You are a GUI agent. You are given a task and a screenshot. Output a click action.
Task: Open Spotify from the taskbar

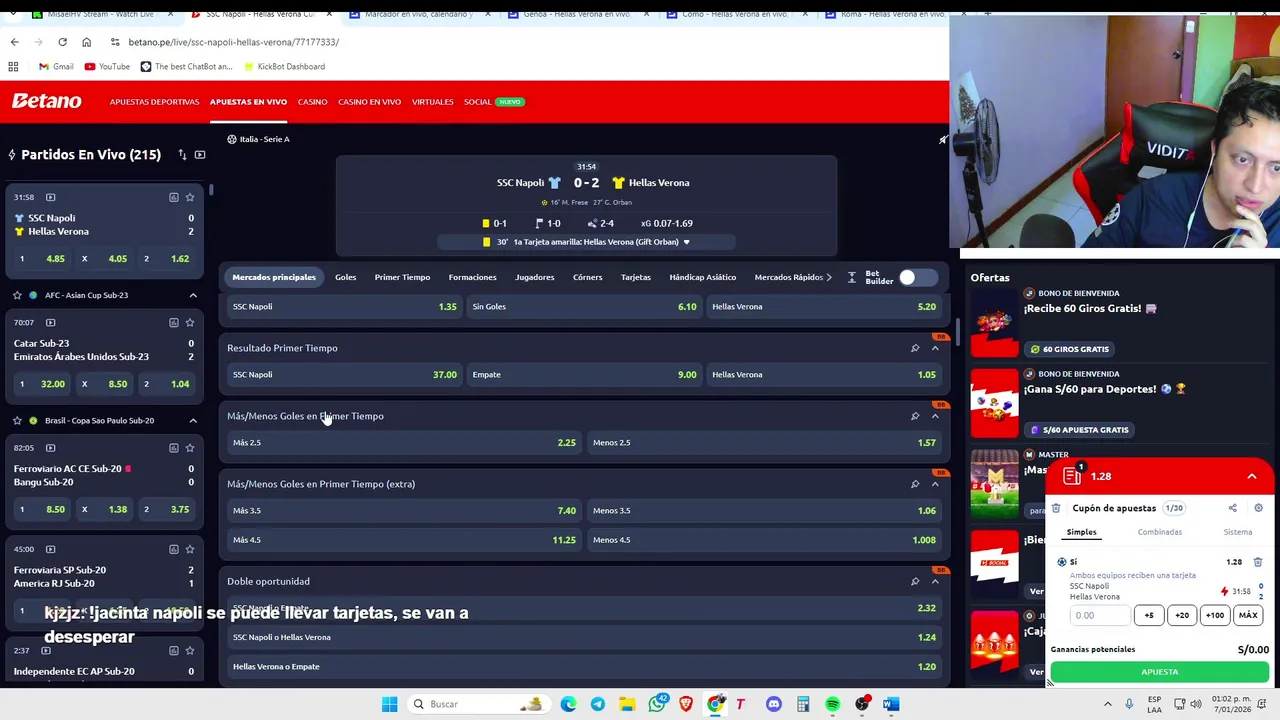[x=832, y=704]
